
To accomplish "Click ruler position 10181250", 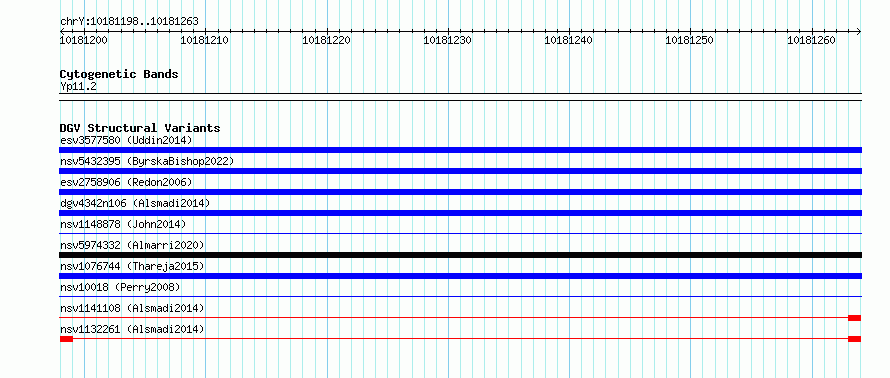I will 690,40.
